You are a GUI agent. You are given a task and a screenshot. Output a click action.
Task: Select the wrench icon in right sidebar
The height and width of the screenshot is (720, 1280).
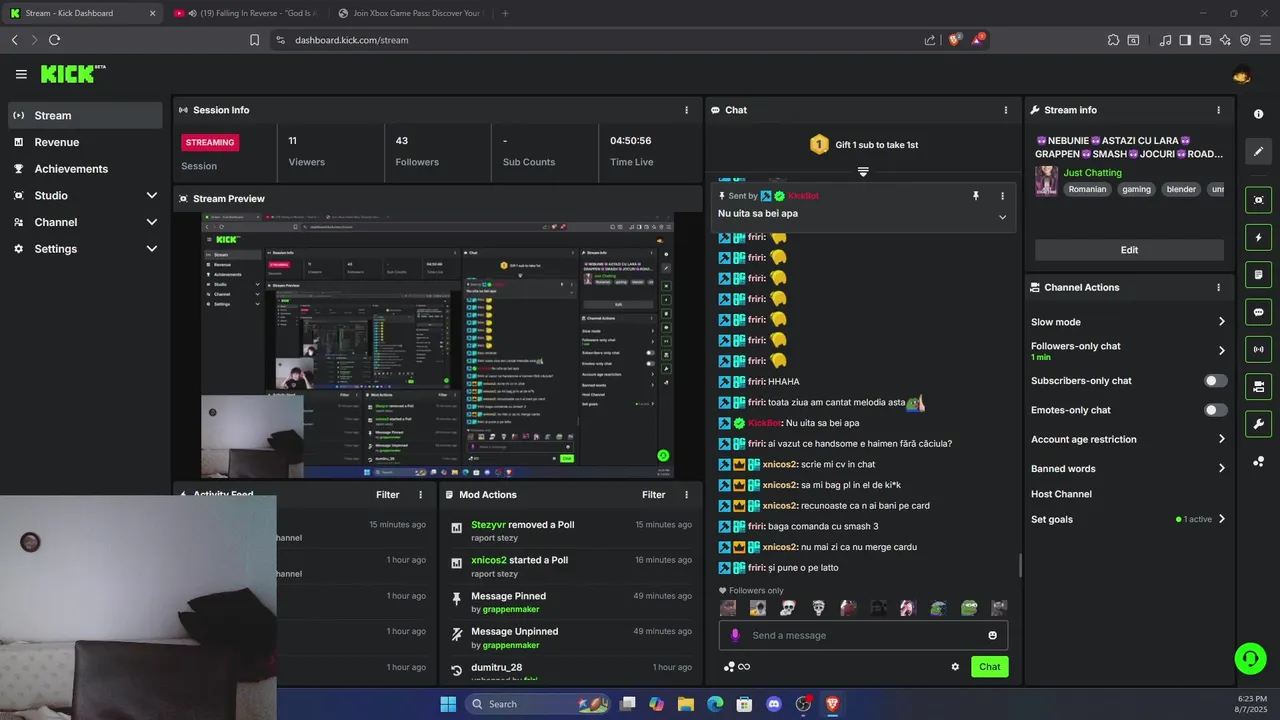click(x=1258, y=423)
